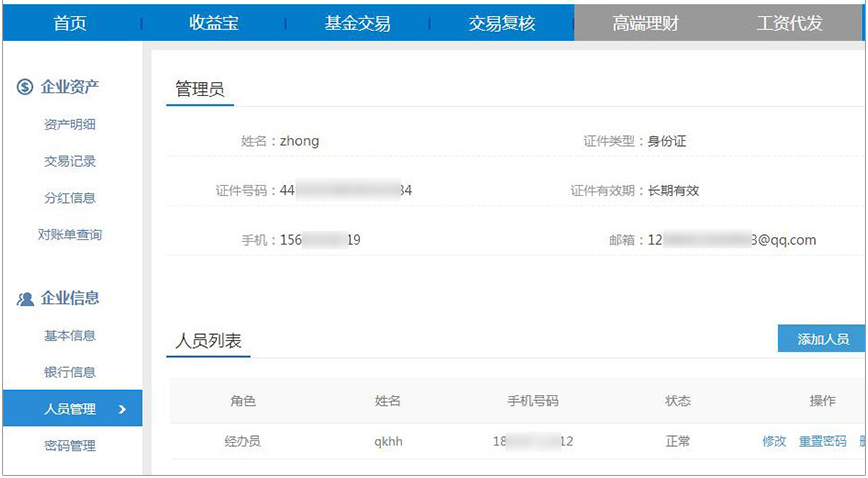Screen dimensions: 868x478
Task: Open 分红信息 sidebar item
Action: click(70, 198)
